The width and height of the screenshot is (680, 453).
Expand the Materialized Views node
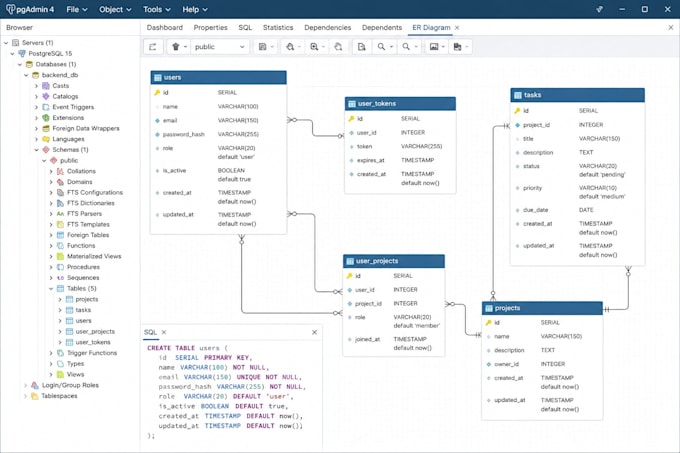coord(51,257)
